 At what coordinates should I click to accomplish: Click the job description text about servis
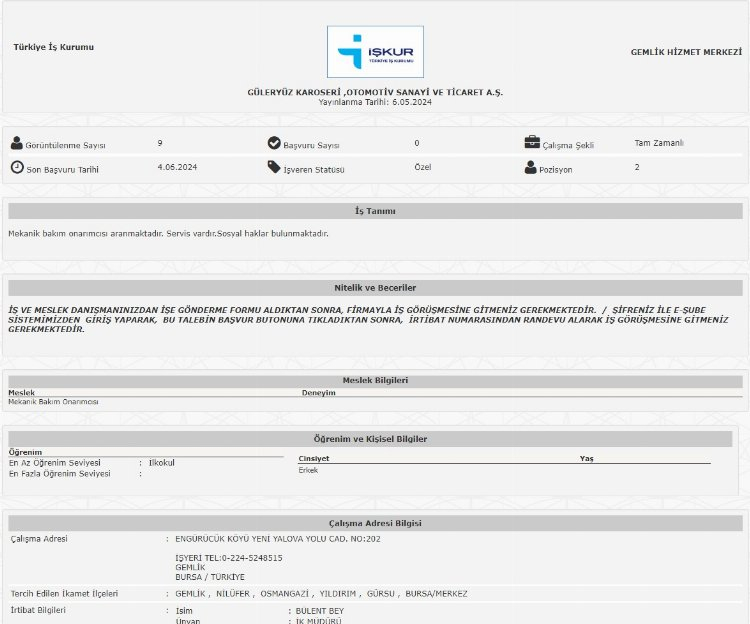click(x=168, y=233)
